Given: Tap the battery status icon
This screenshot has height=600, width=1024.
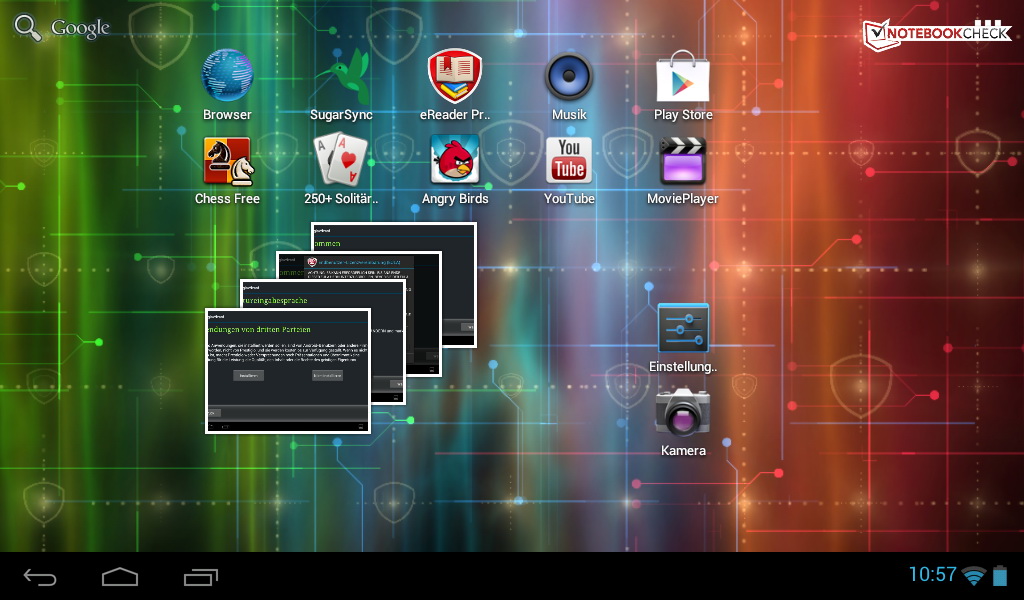Looking at the screenshot, I should [x=1000, y=575].
